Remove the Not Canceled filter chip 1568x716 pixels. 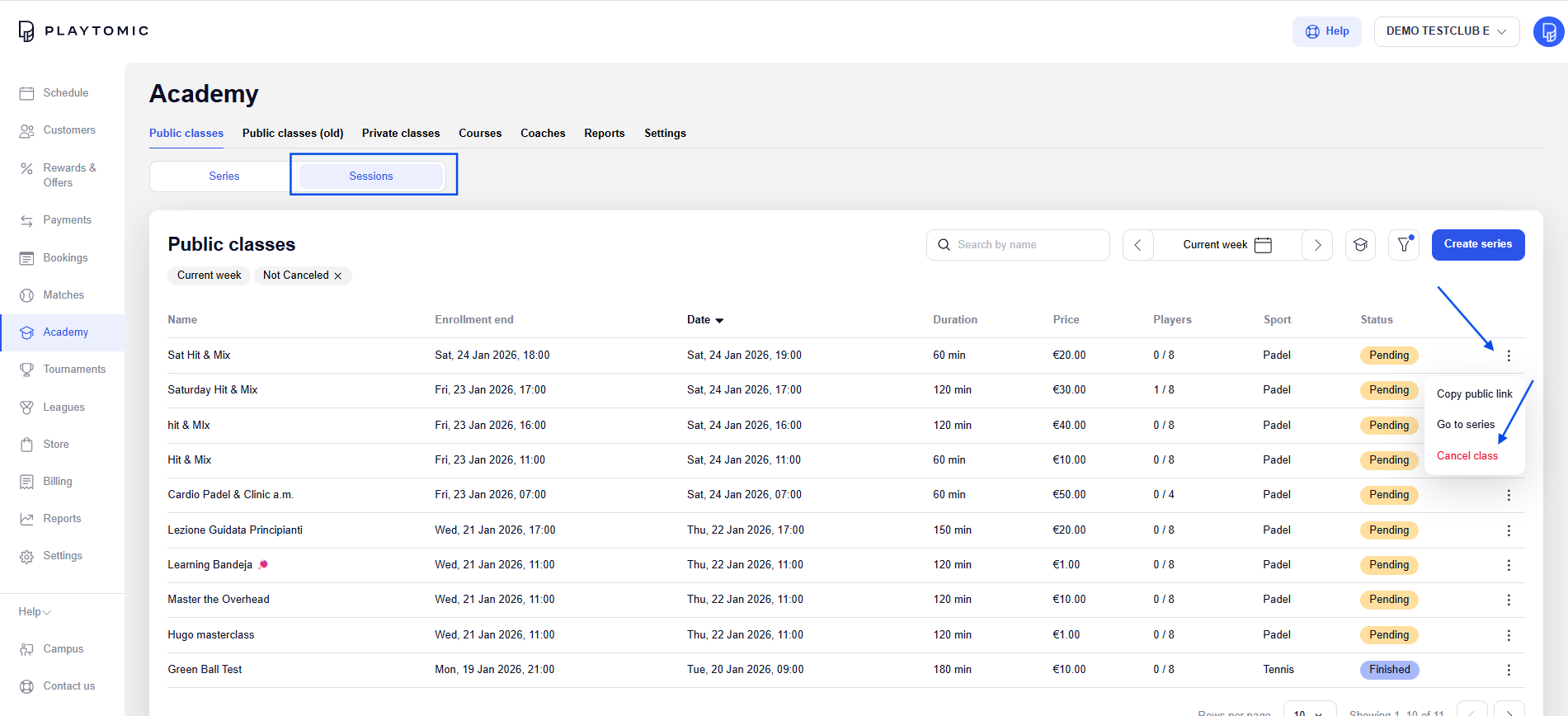(x=338, y=276)
